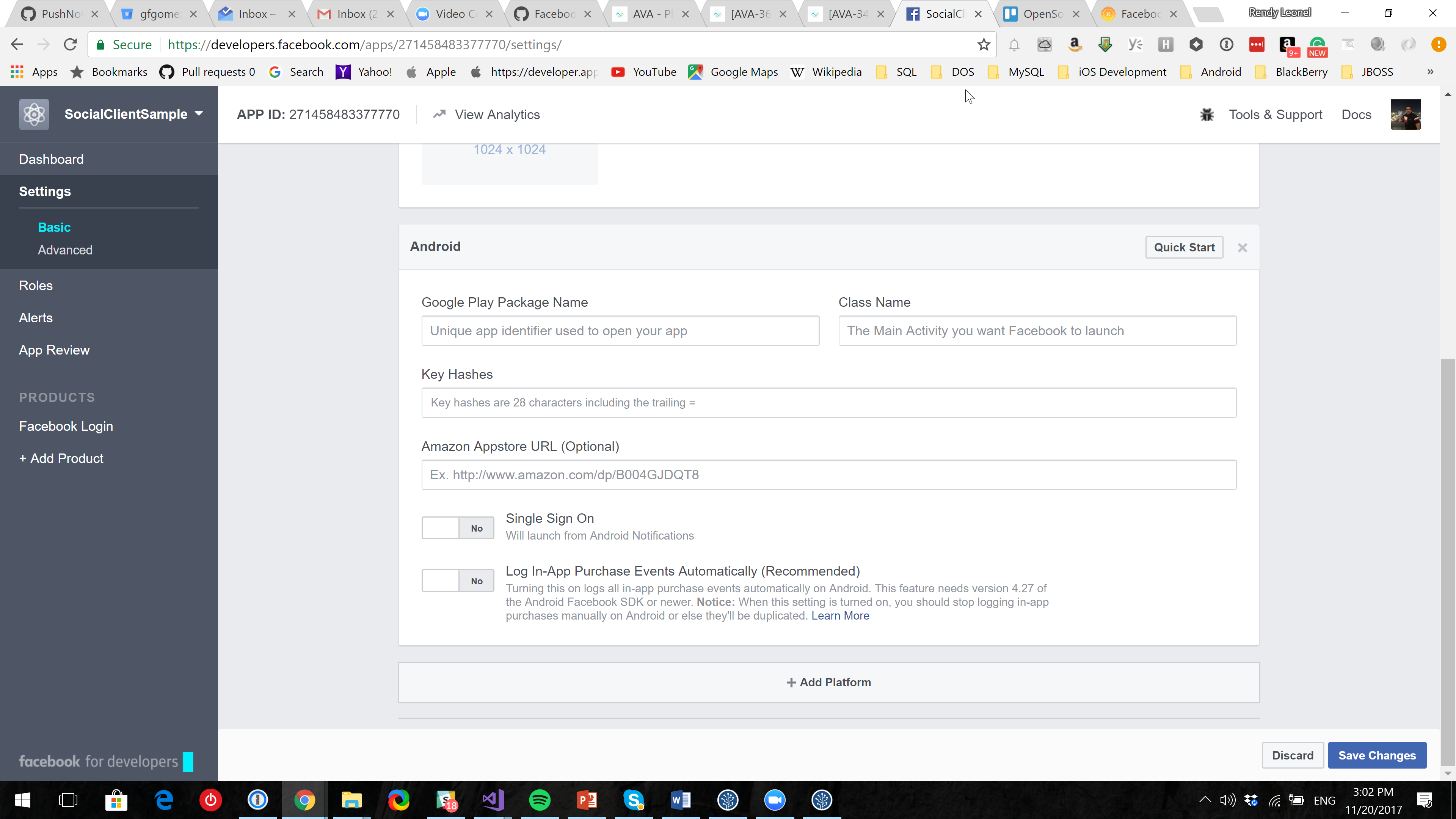Open the user profile picture thumbnail
1456x819 pixels.
pos(1405,115)
